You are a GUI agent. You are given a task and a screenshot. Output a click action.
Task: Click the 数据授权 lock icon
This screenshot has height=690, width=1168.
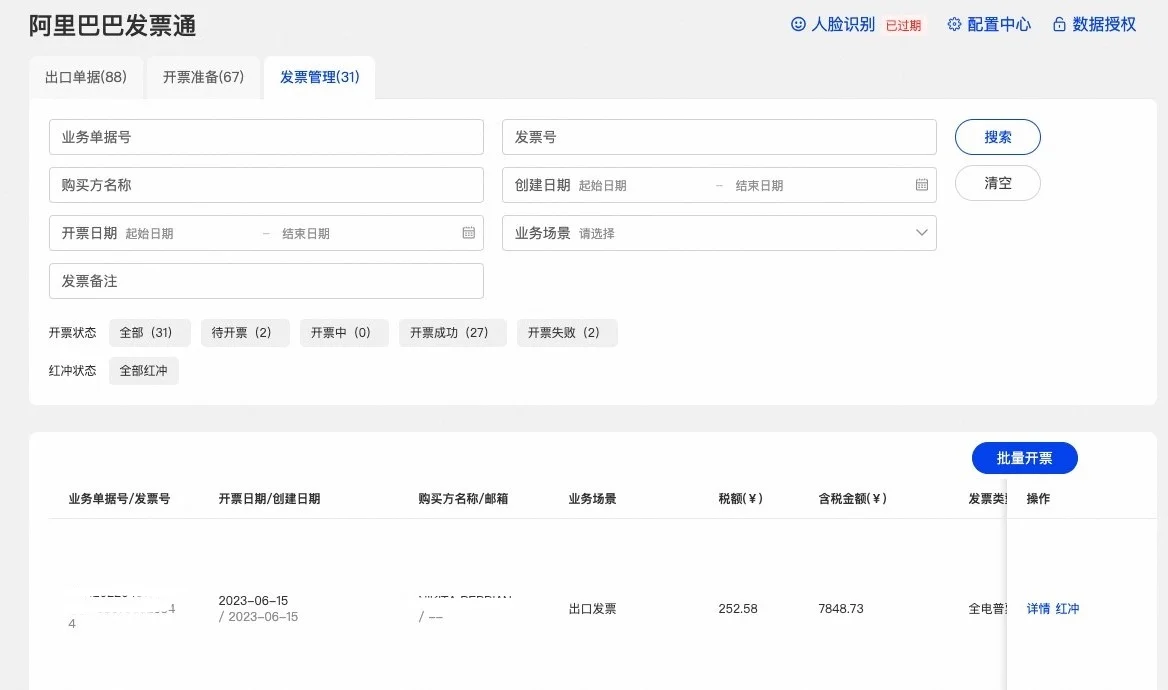click(x=1059, y=25)
